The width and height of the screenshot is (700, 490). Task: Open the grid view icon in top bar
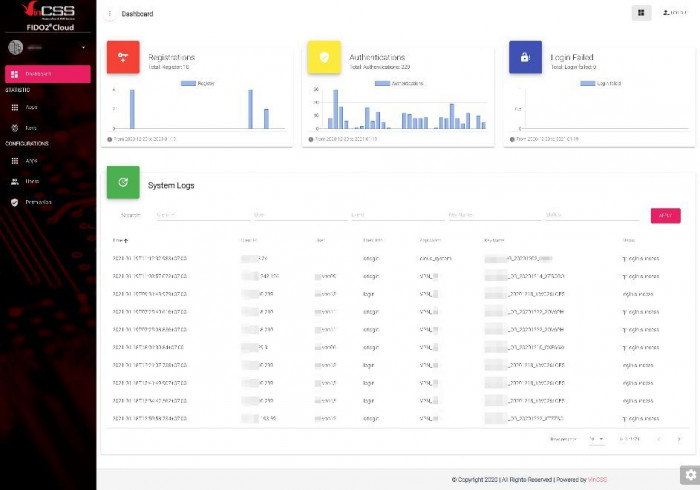(x=641, y=13)
